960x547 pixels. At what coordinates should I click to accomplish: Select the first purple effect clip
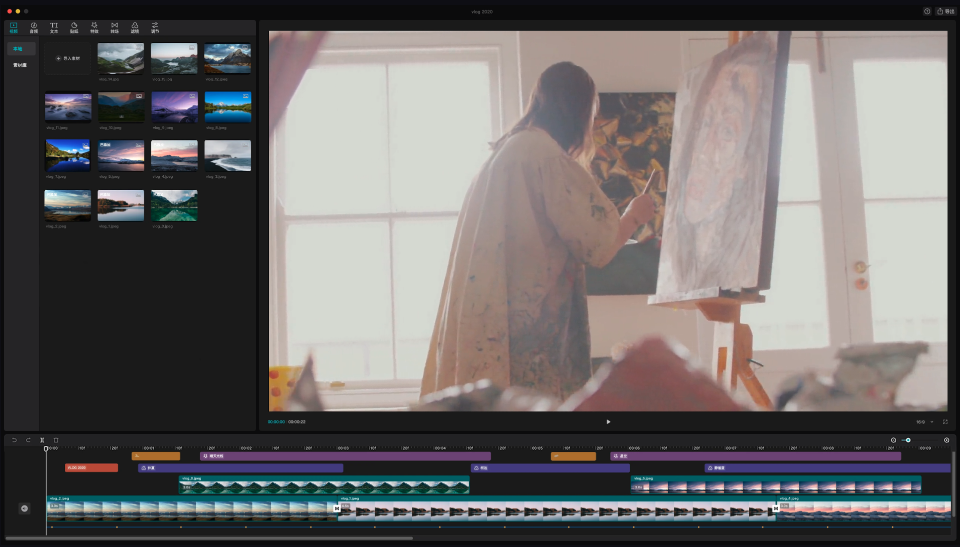(x=345, y=456)
